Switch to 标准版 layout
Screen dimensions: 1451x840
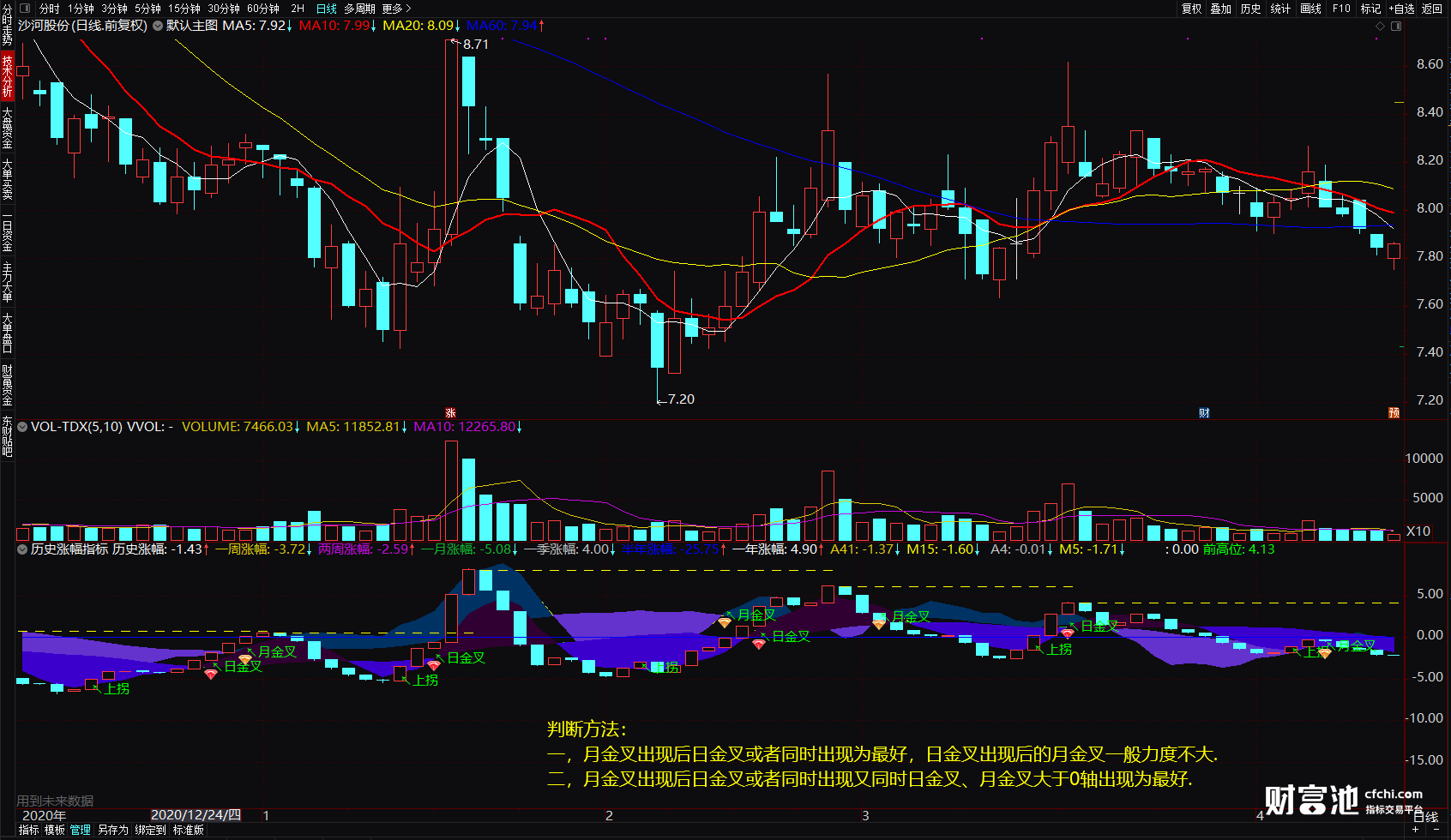tap(188, 830)
